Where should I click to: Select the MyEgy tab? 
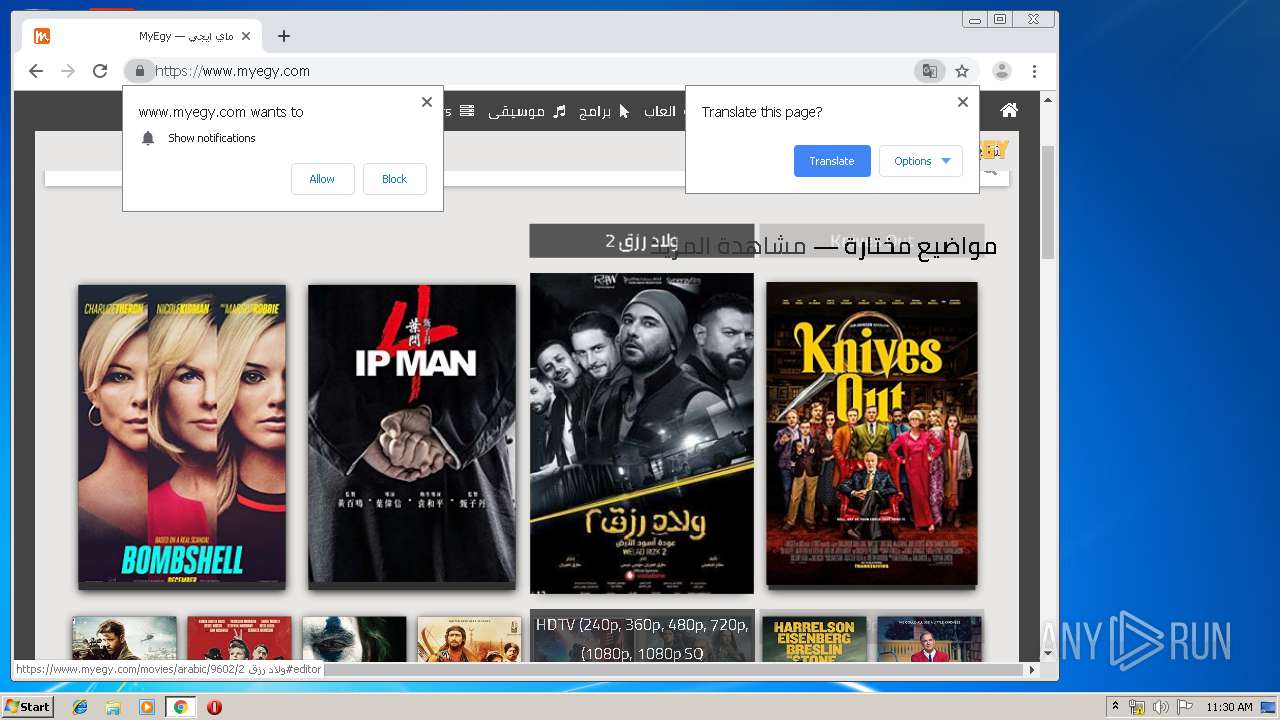[142, 36]
